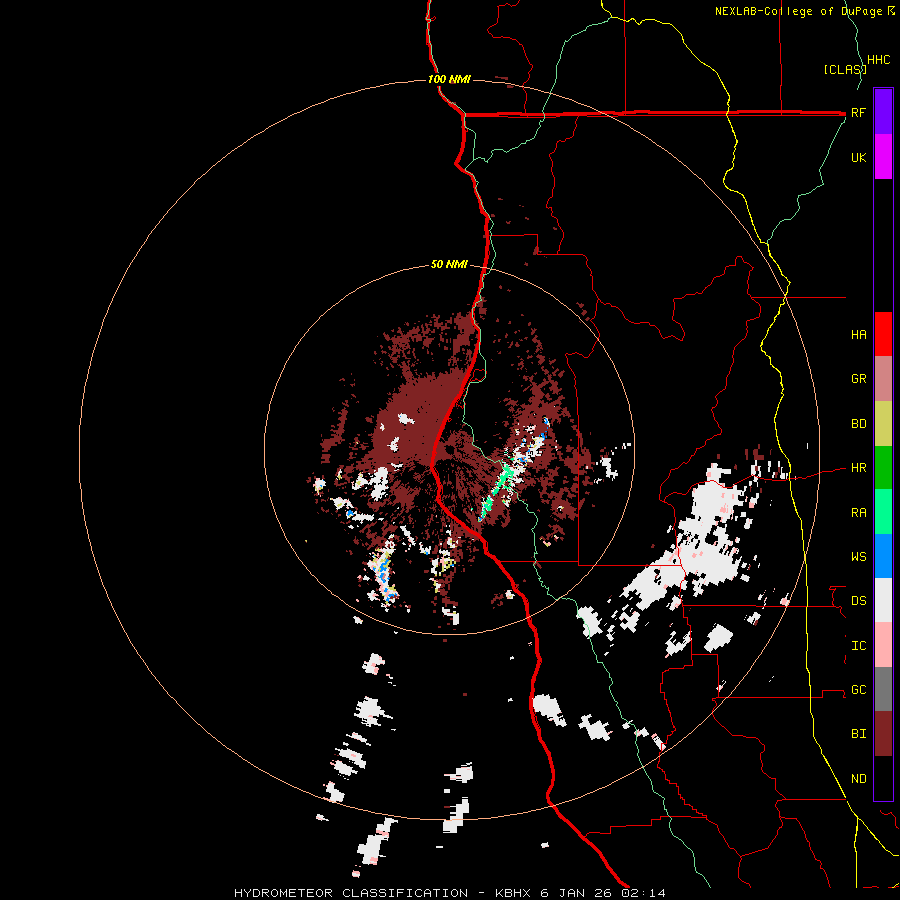Click the HHC product code label
The image size is (900, 900).
point(878,60)
